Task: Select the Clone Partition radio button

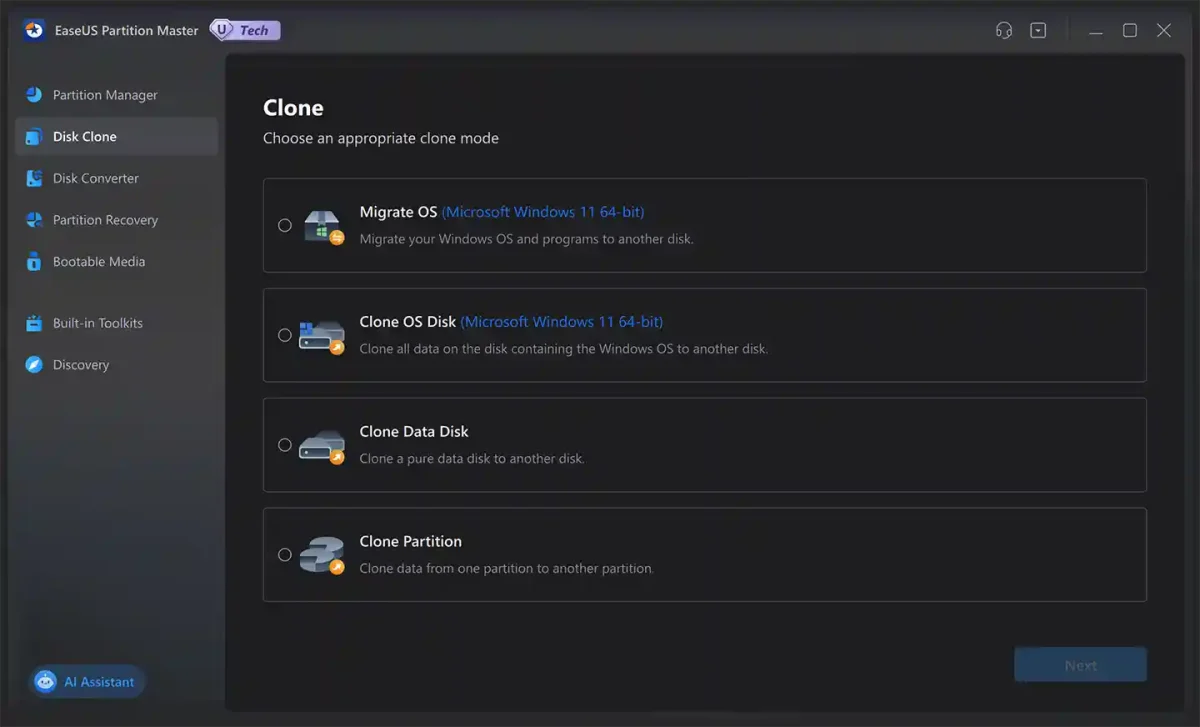Action: coord(285,555)
